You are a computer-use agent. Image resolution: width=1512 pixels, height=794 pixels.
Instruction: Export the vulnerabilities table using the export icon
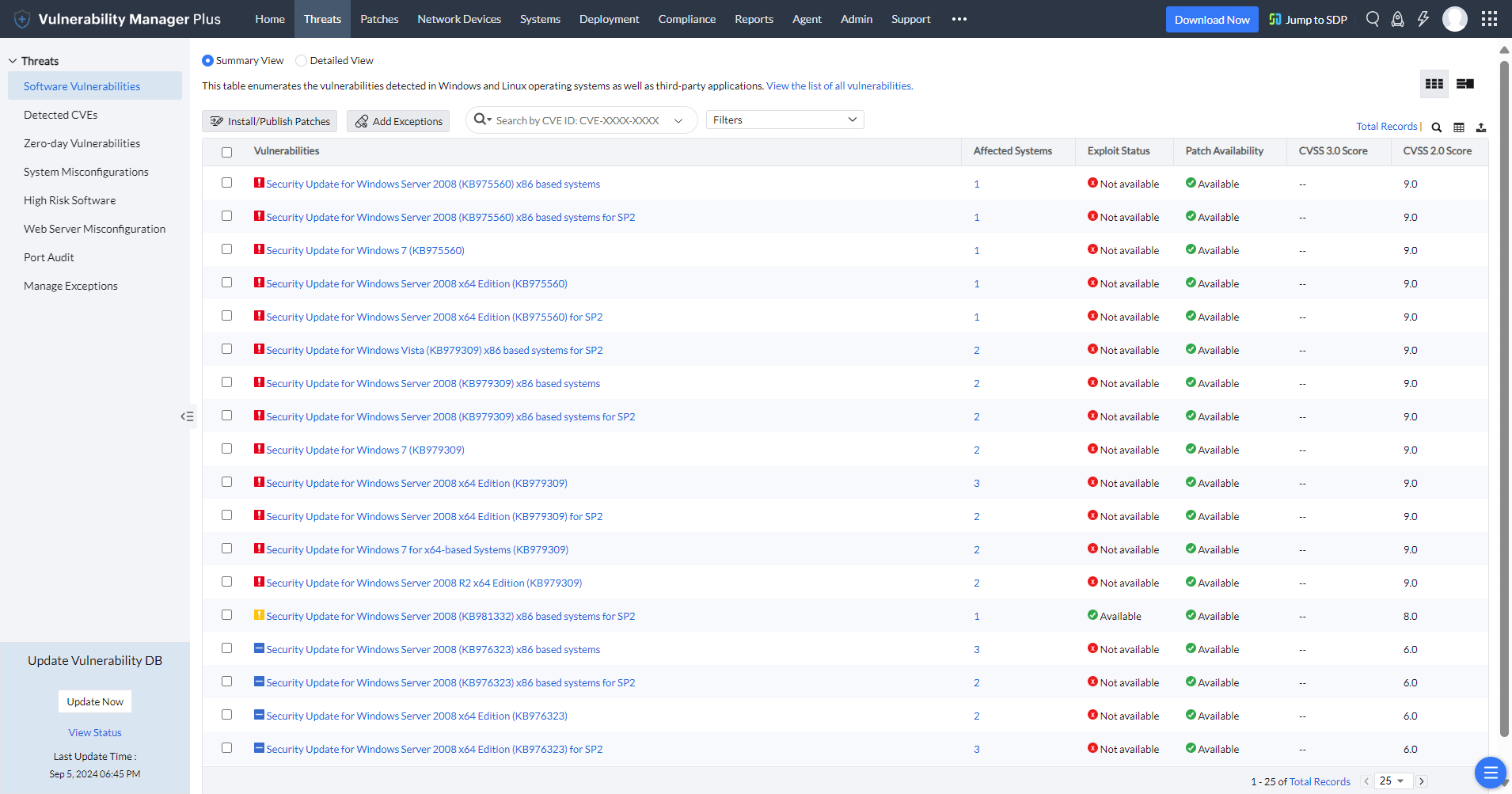(x=1481, y=127)
